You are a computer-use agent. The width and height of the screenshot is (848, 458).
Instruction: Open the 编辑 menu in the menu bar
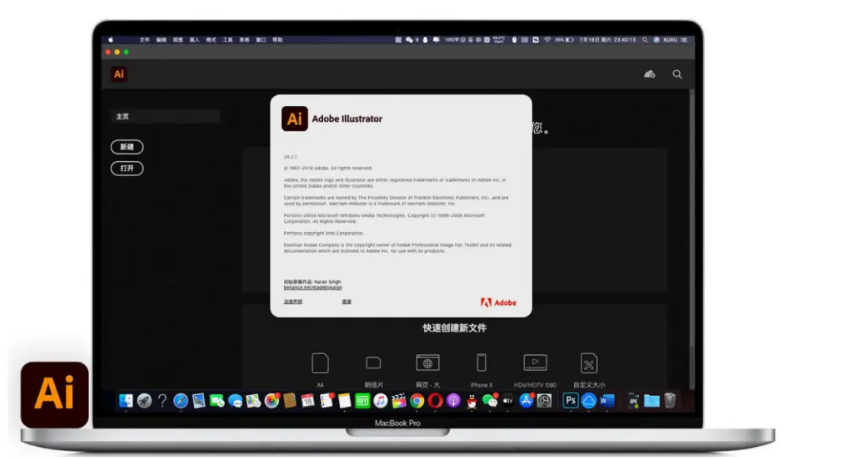click(x=161, y=39)
